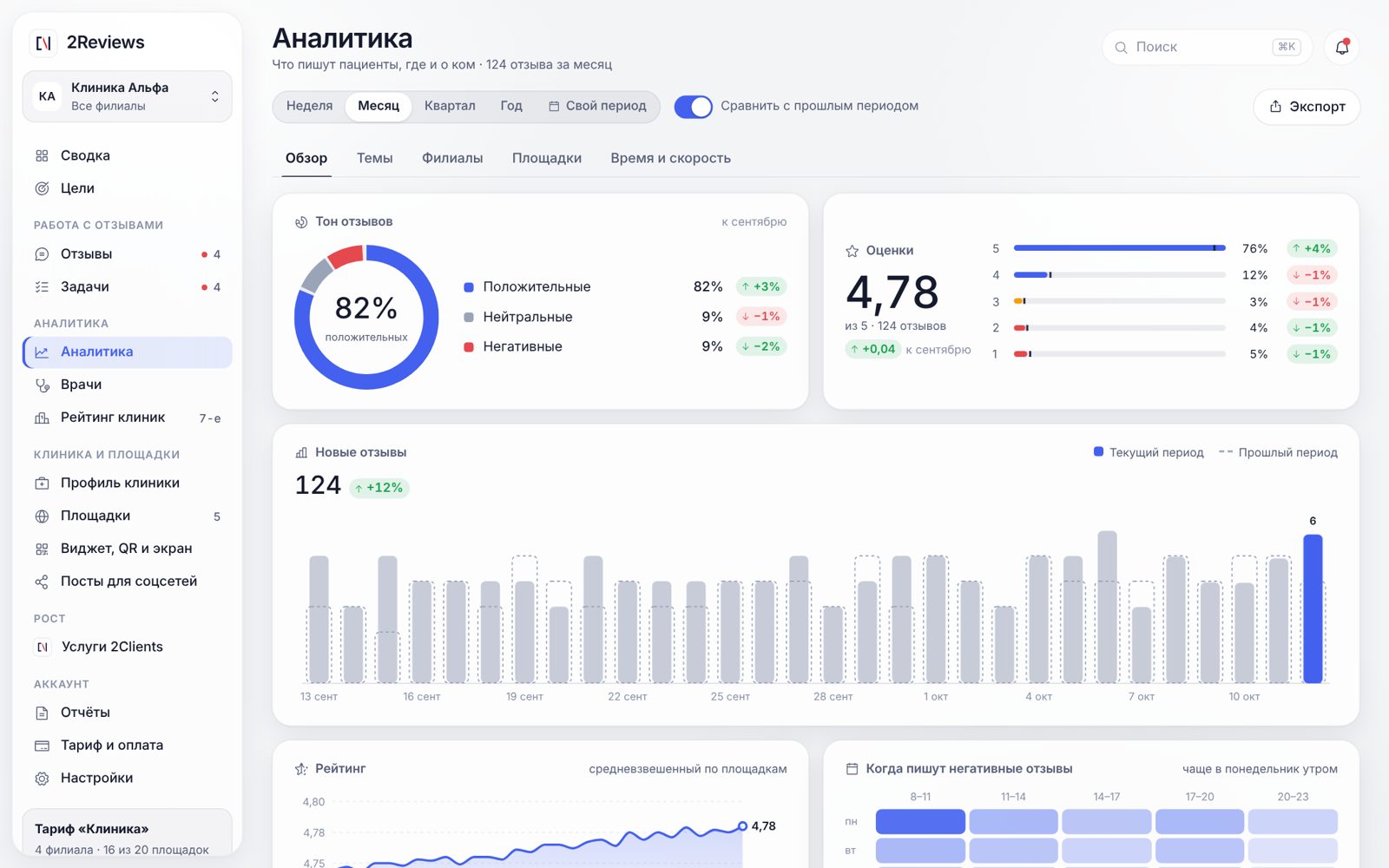This screenshot has height=868, width=1389.
Task: Go to Рейтинг клиник page
Action: [x=127, y=418]
